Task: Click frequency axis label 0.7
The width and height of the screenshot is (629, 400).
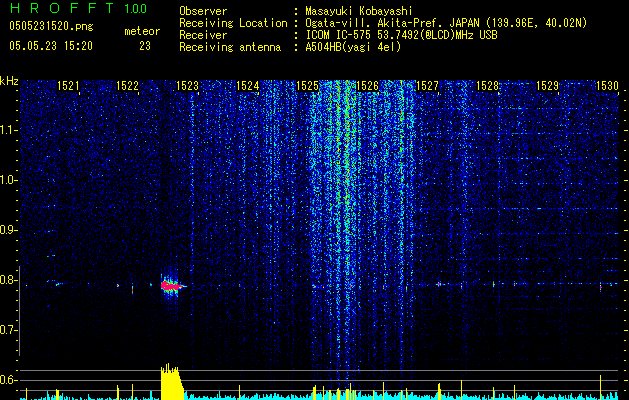Action: (x=8, y=330)
